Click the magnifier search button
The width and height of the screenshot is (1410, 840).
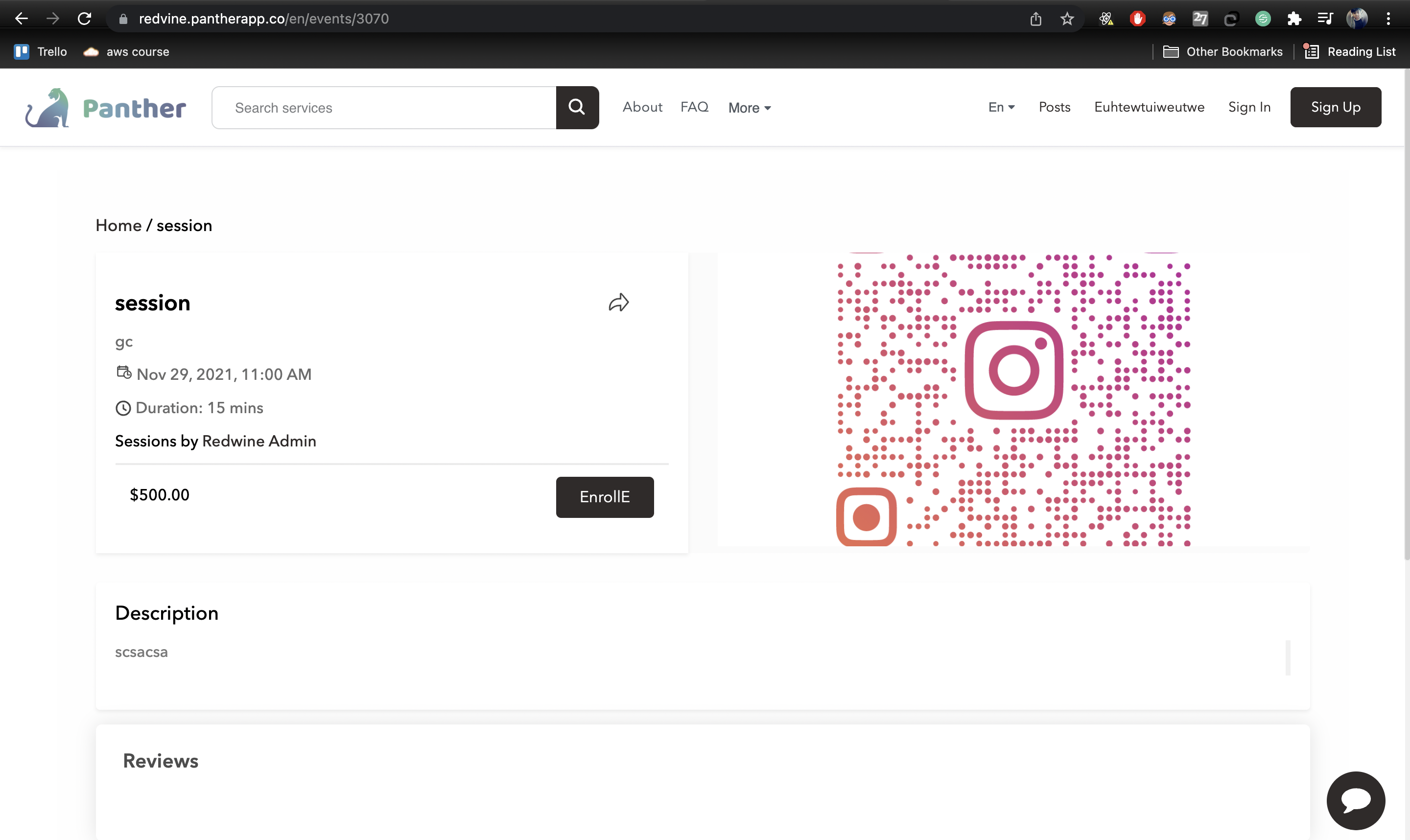coord(577,108)
